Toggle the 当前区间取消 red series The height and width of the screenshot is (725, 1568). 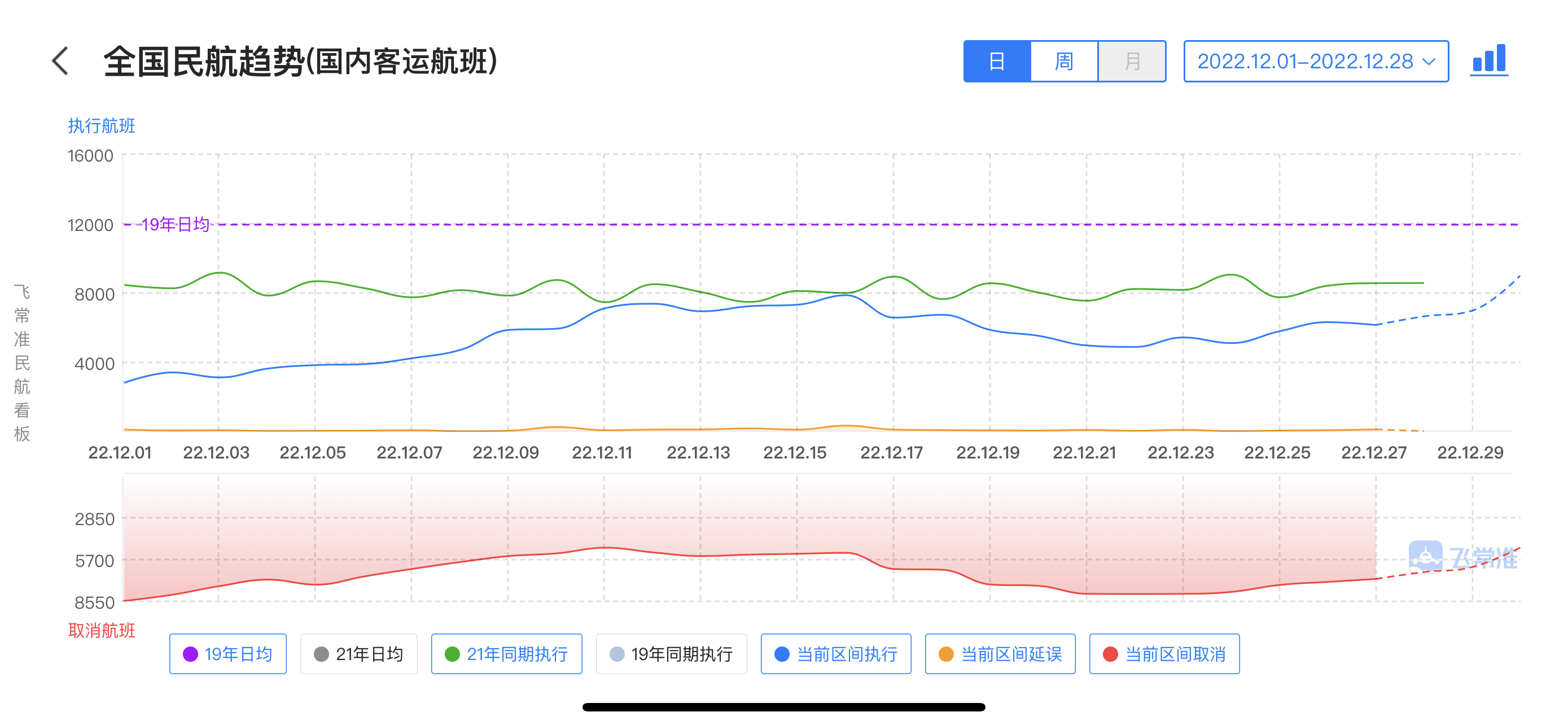(x=1164, y=654)
